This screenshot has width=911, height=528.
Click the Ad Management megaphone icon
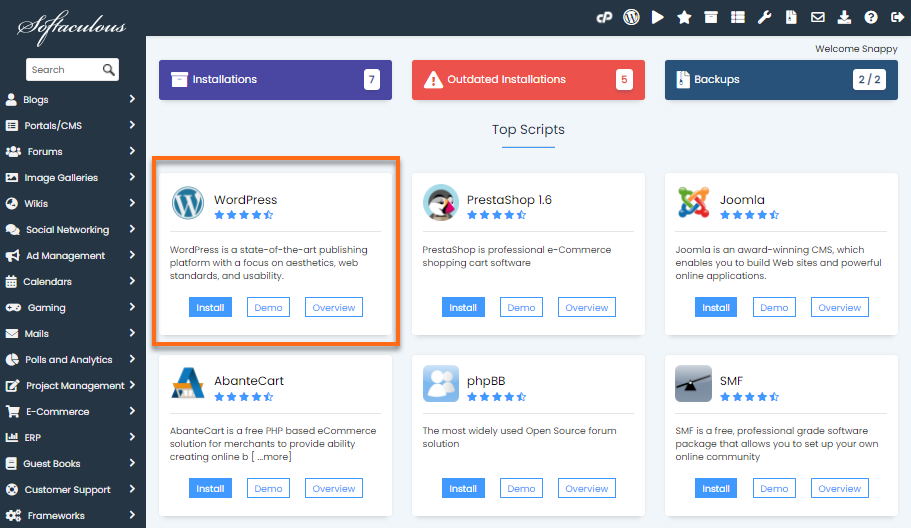click(12, 256)
